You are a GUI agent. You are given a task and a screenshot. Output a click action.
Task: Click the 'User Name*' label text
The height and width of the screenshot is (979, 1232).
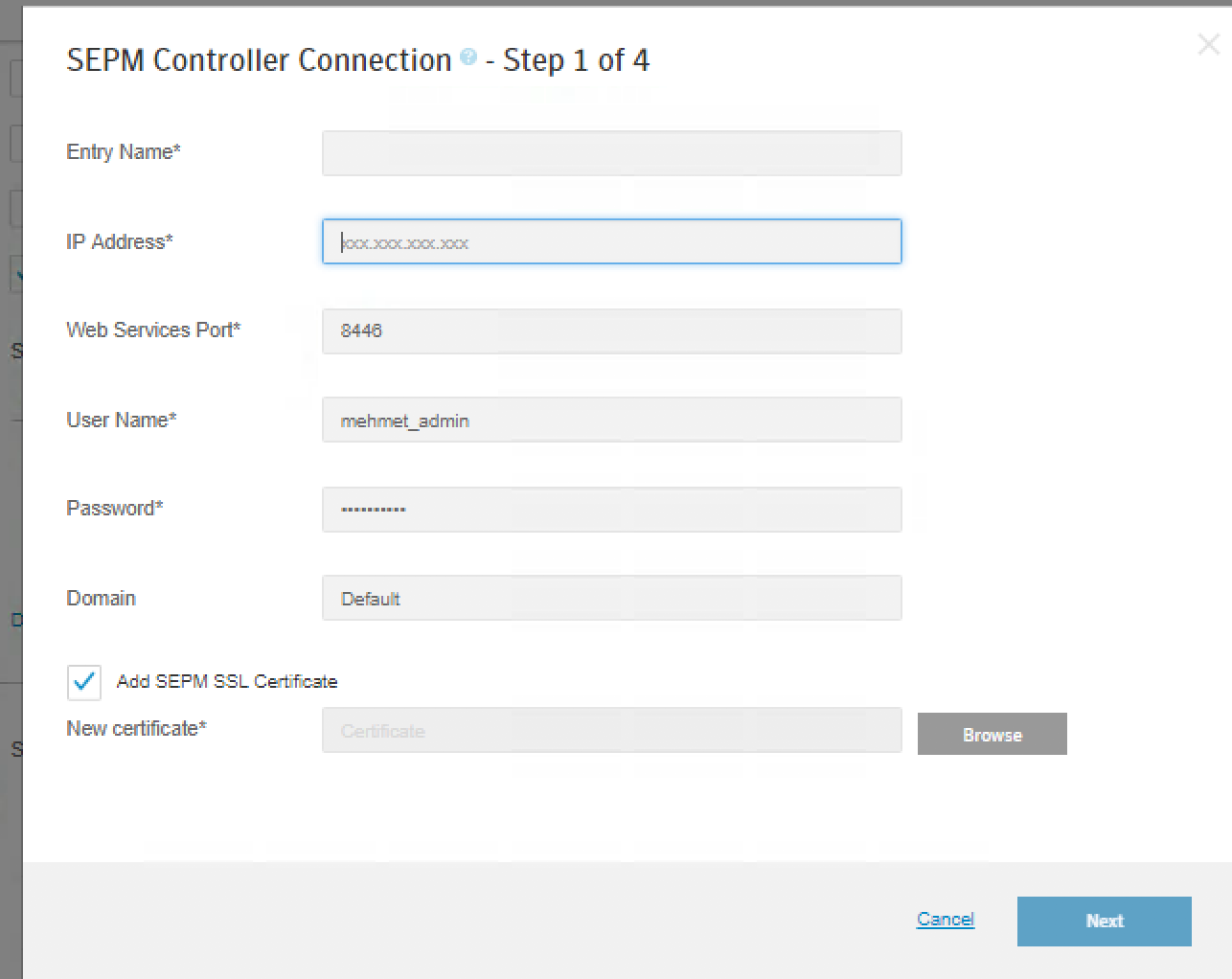pyautogui.click(x=122, y=420)
